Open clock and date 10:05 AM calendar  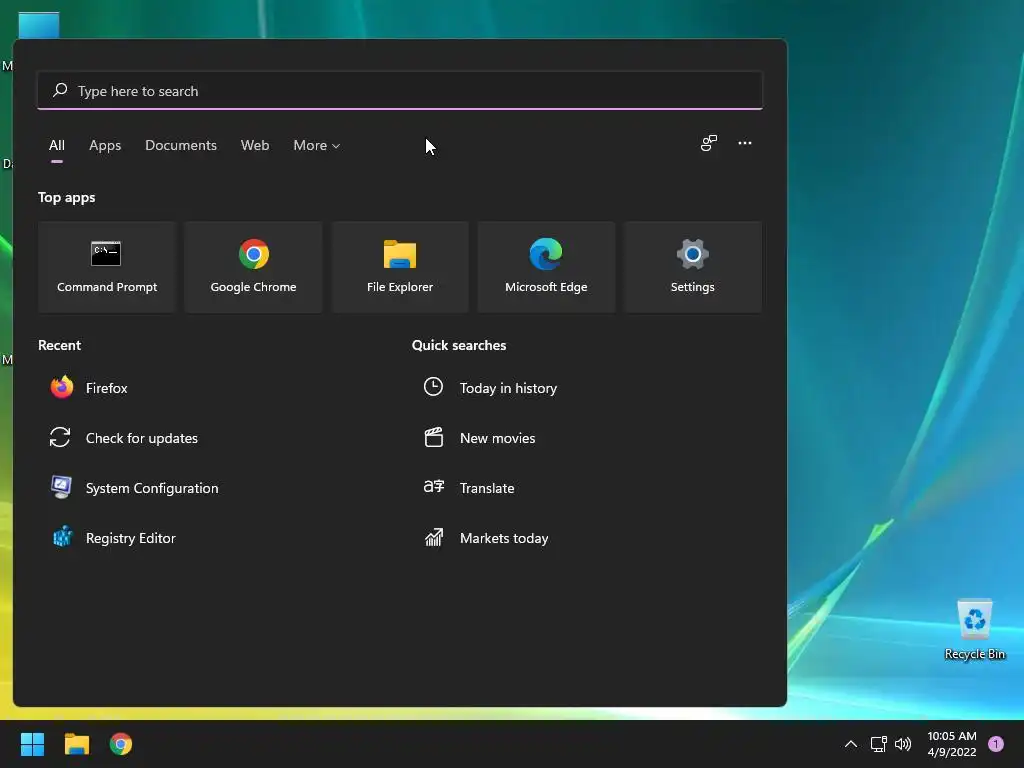coord(952,744)
